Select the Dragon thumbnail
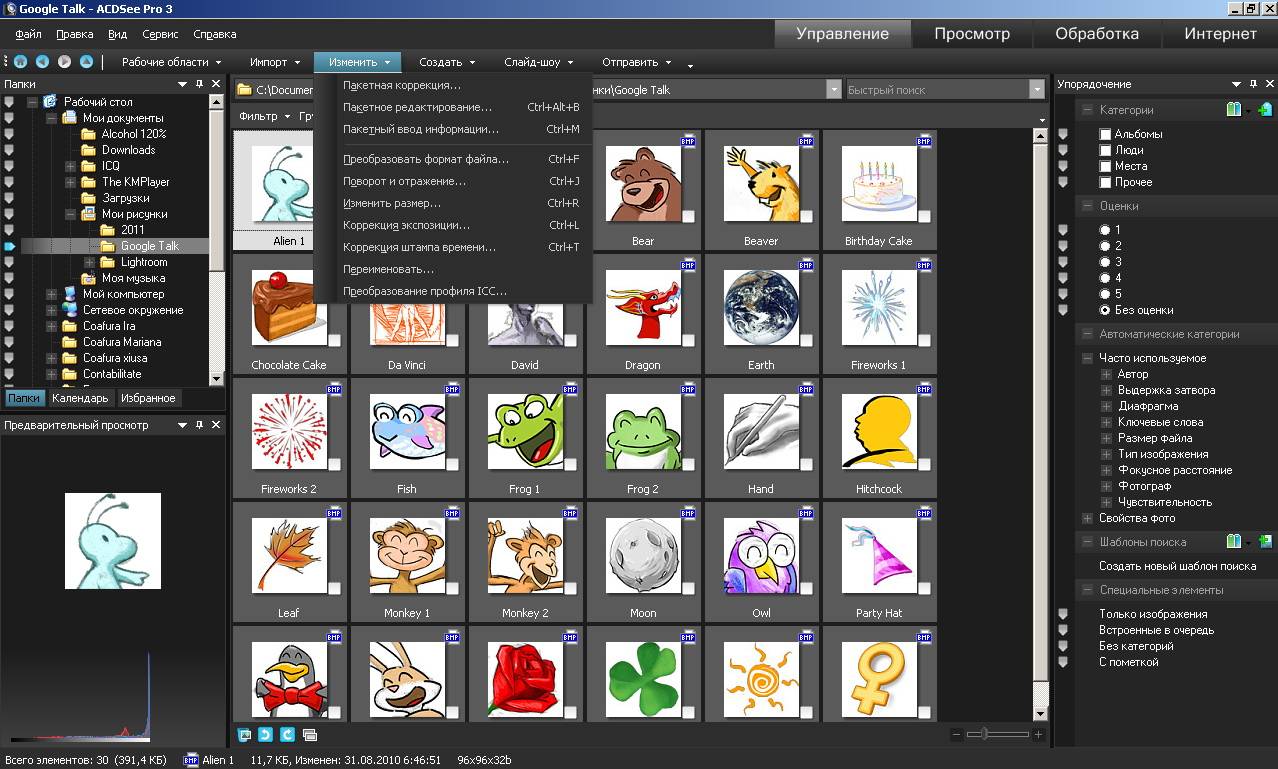Image resolution: width=1278 pixels, height=769 pixels. click(x=643, y=313)
